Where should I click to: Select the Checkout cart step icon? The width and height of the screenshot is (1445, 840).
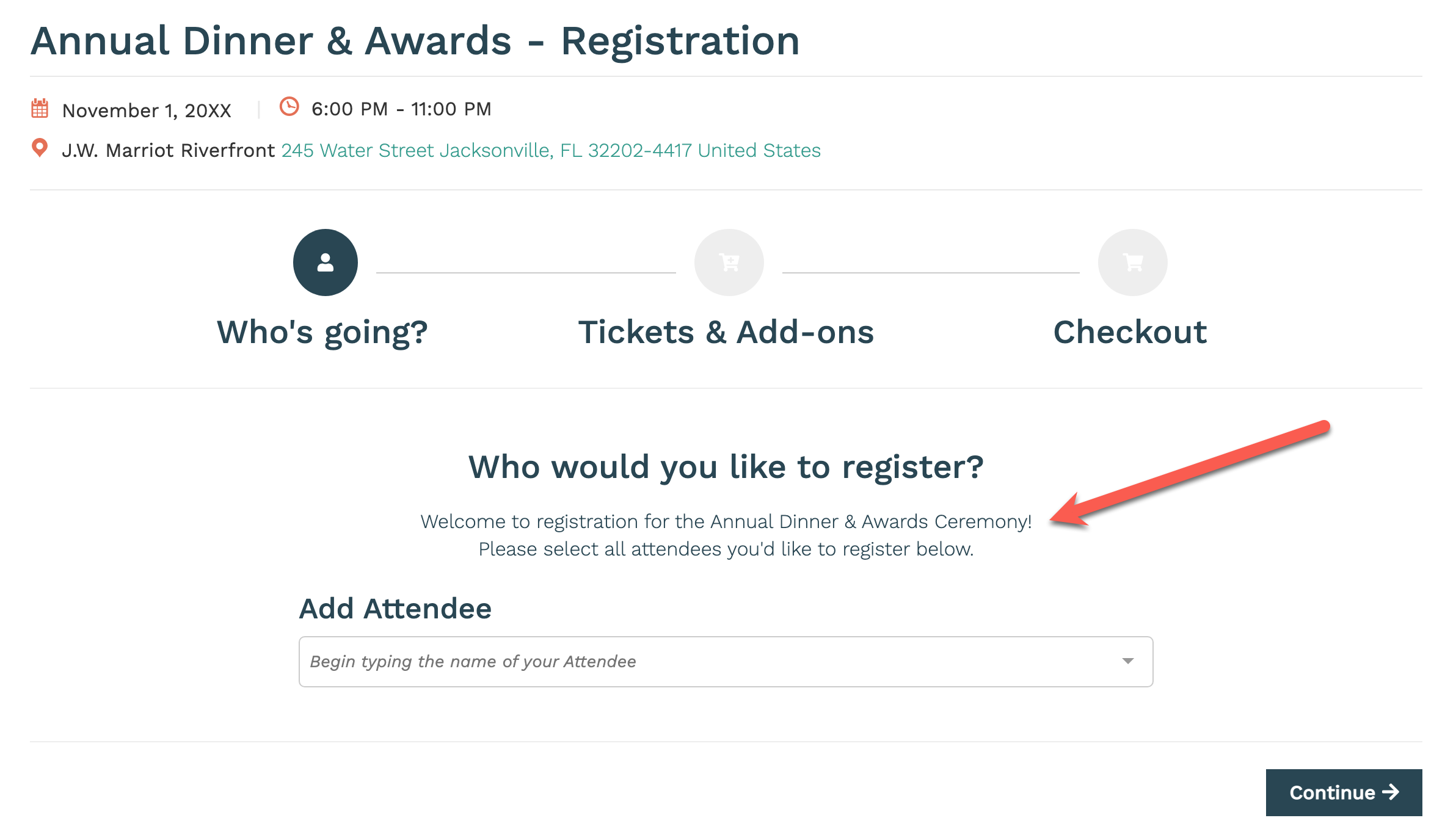[x=1133, y=262]
